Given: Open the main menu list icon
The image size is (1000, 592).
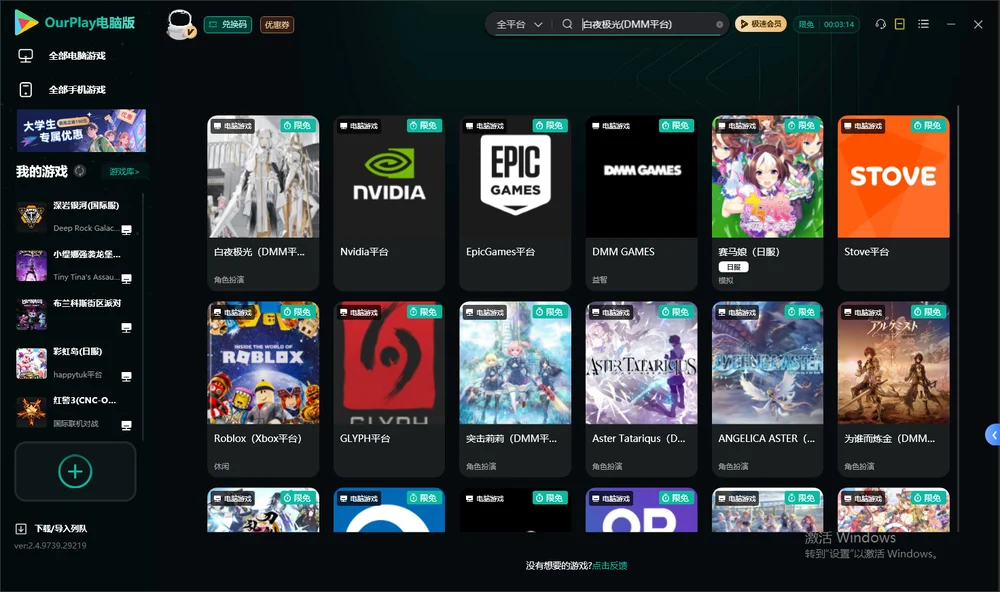Looking at the screenshot, I should coord(923,24).
